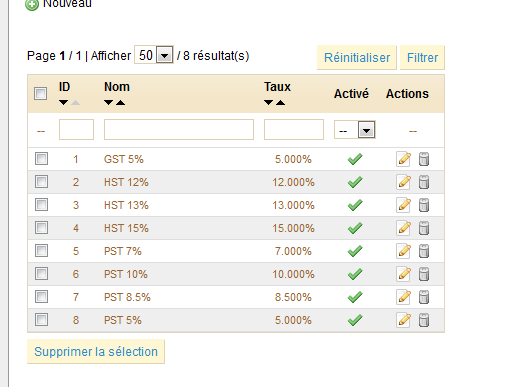Viewport: 518px width, 387px height.
Task: Focus the Nom filter input field
Action: 179,129
